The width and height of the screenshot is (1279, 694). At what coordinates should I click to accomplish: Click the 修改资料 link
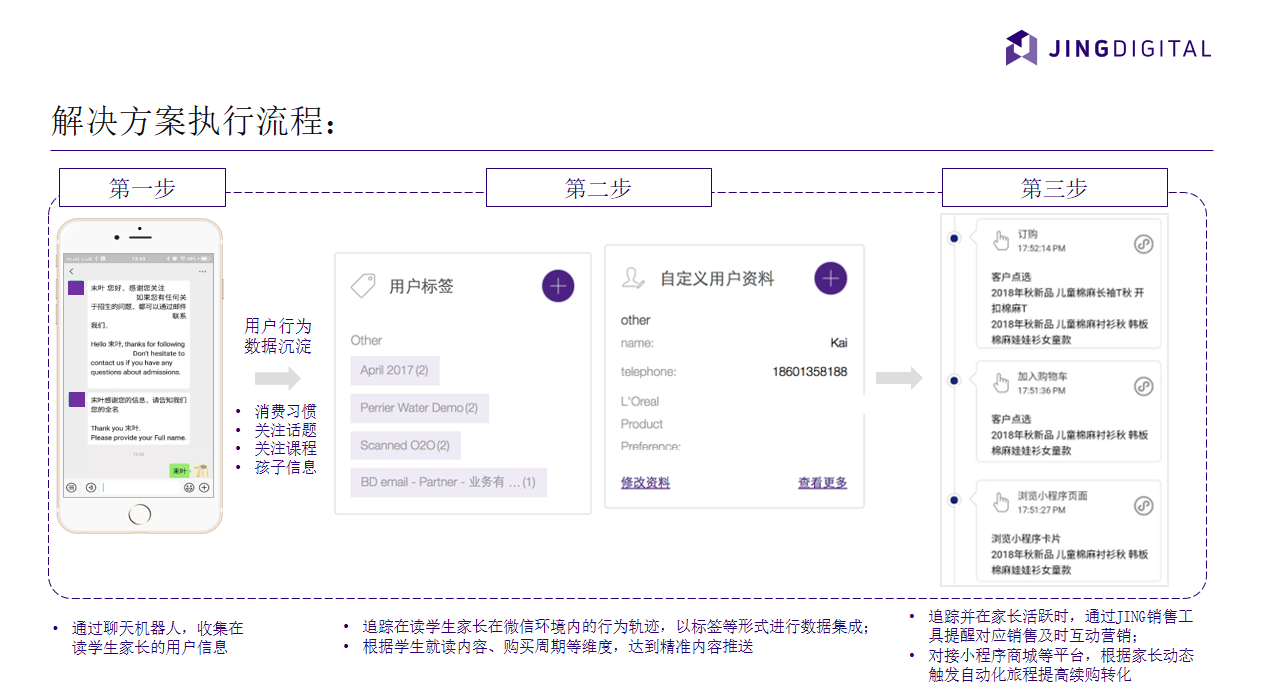coord(645,482)
